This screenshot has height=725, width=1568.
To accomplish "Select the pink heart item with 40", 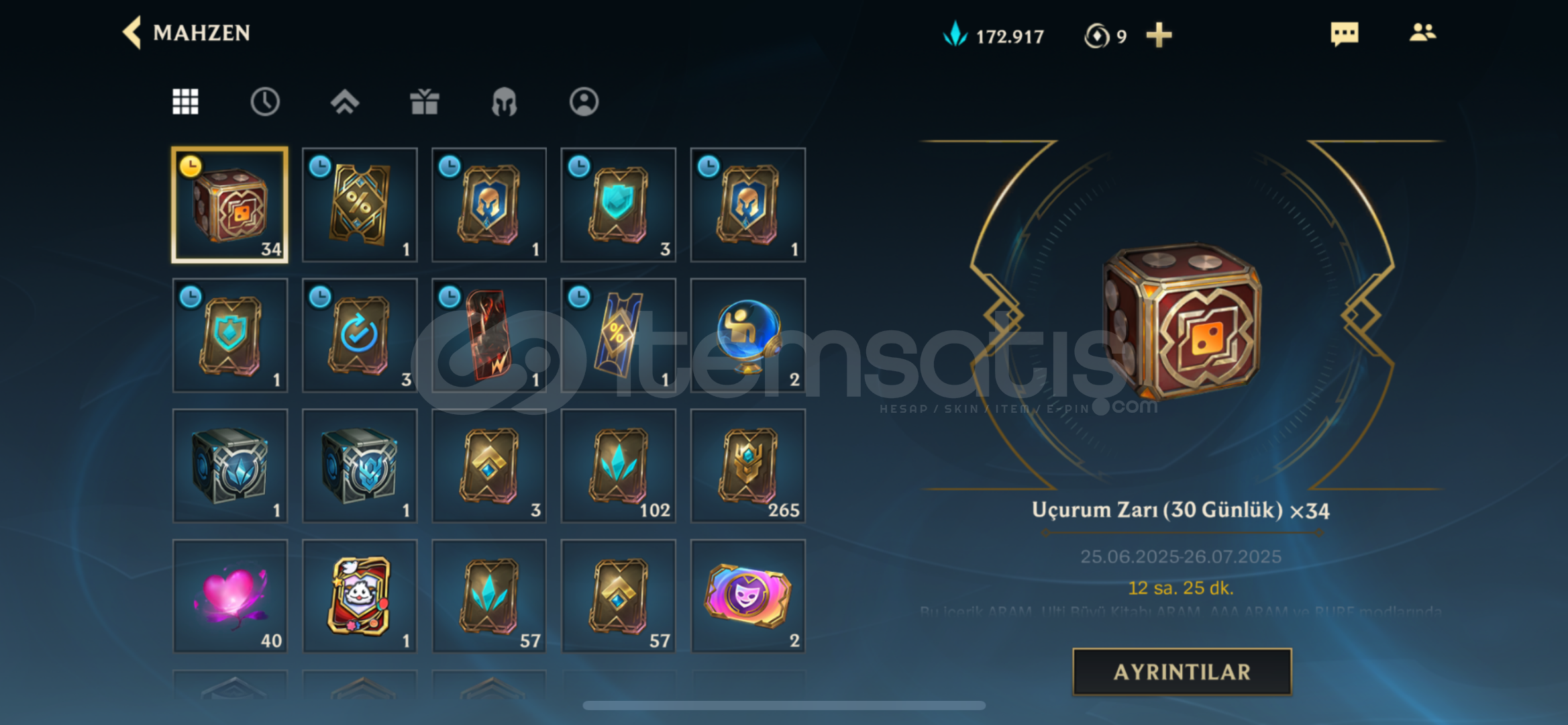I will click(230, 596).
